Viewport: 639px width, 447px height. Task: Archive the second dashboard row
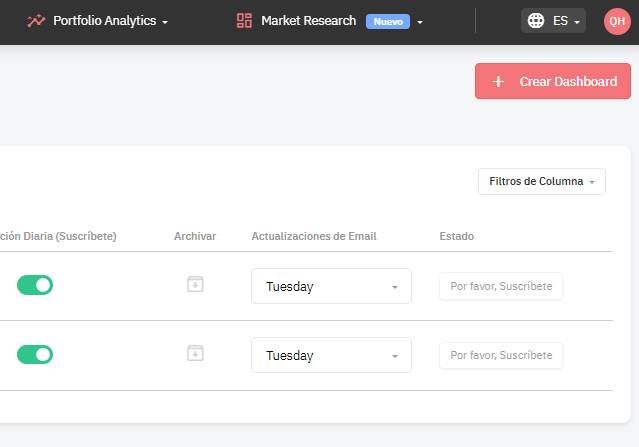[195, 353]
